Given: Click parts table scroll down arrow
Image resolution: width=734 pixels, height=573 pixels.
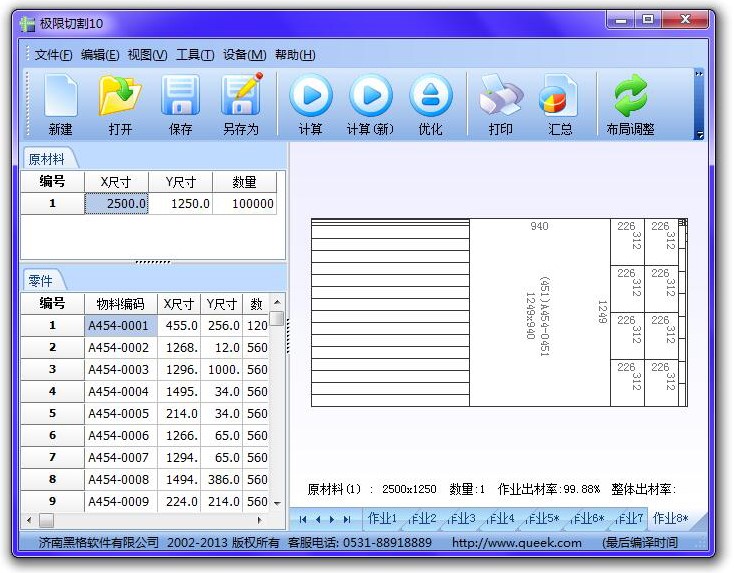Looking at the screenshot, I should pos(277,504).
